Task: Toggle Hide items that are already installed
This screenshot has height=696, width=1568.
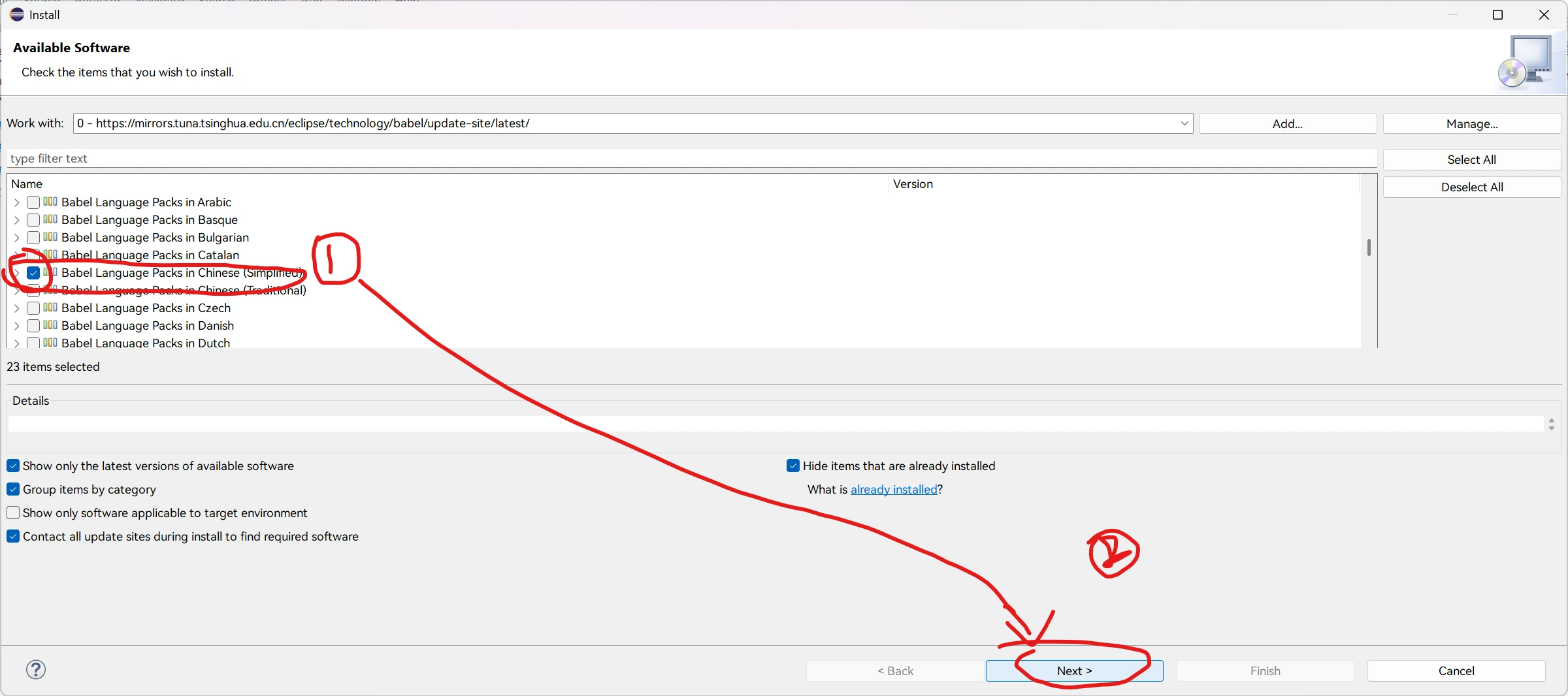Action: coord(793,466)
